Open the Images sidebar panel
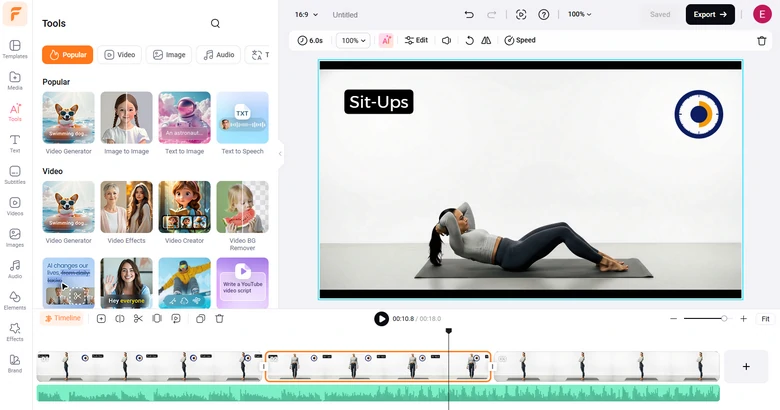This screenshot has width=780, height=410. coord(15,237)
